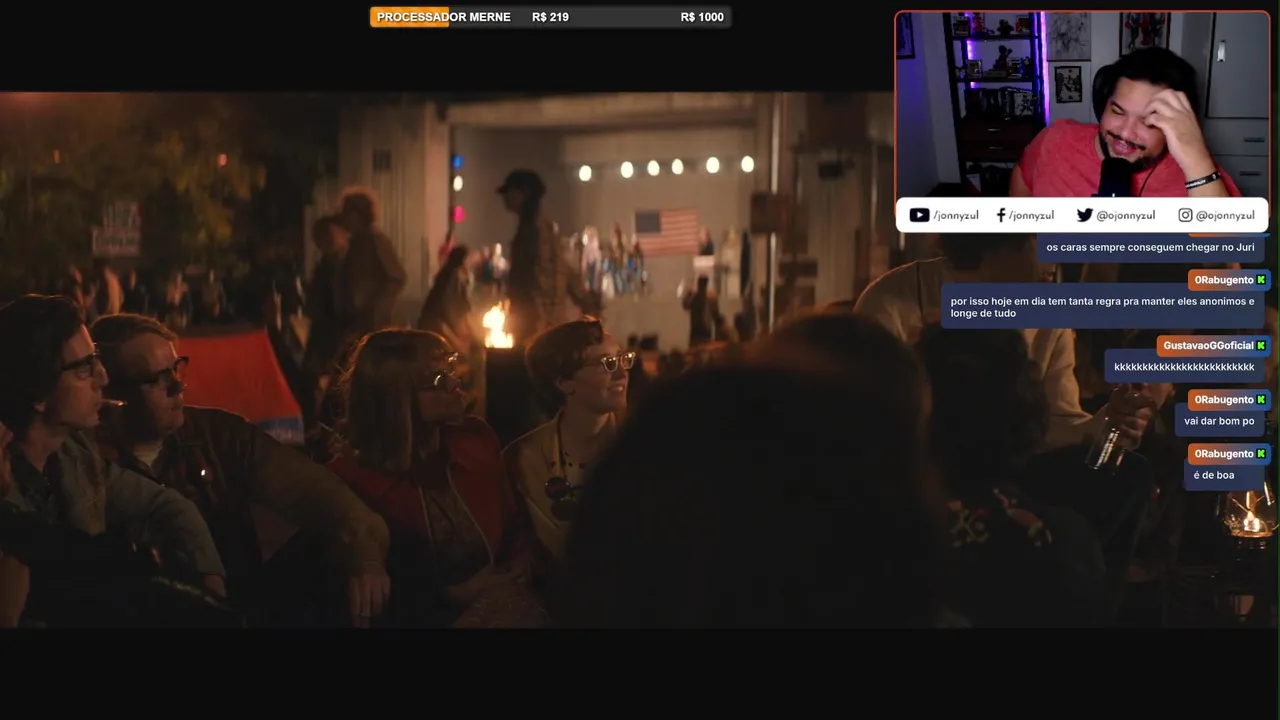Click Kick badge above 'vai dar bom po'
Viewport: 1280px width, 720px height.
(x=1261, y=399)
